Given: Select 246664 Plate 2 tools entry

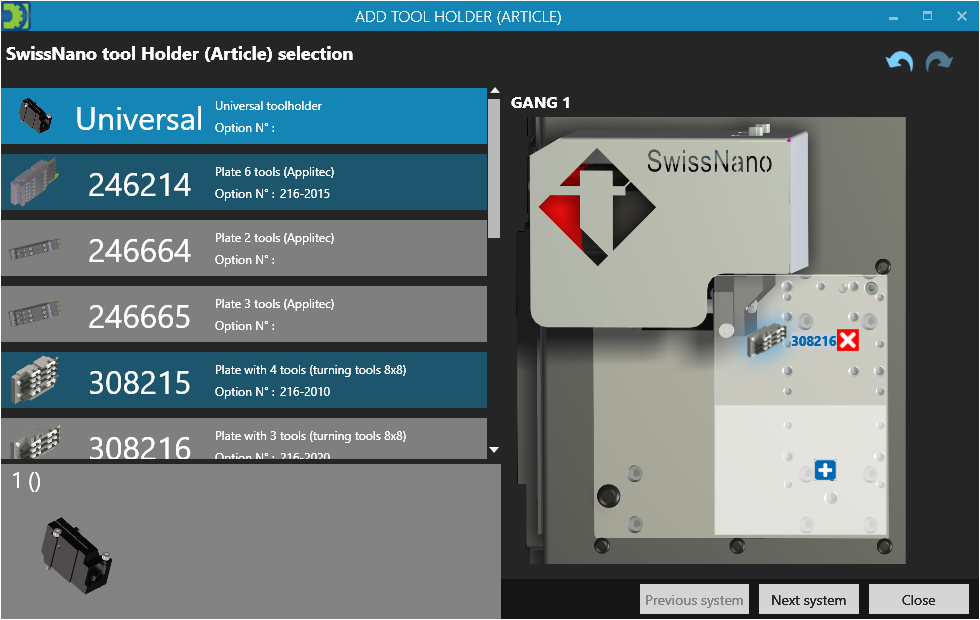Looking at the screenshot, I should 243,249.
